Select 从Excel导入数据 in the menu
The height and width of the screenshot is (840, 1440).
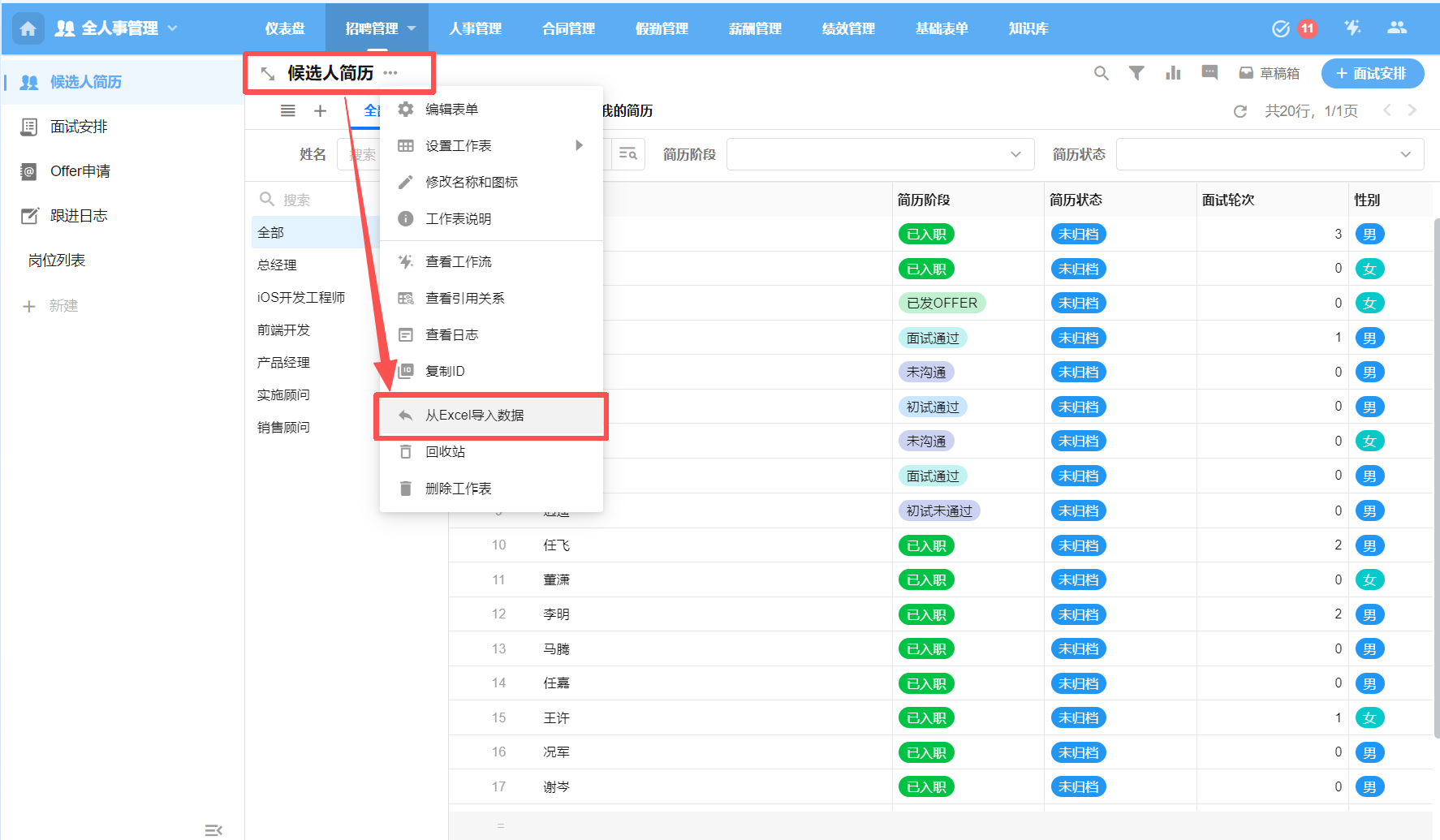[x=473, y=415]
